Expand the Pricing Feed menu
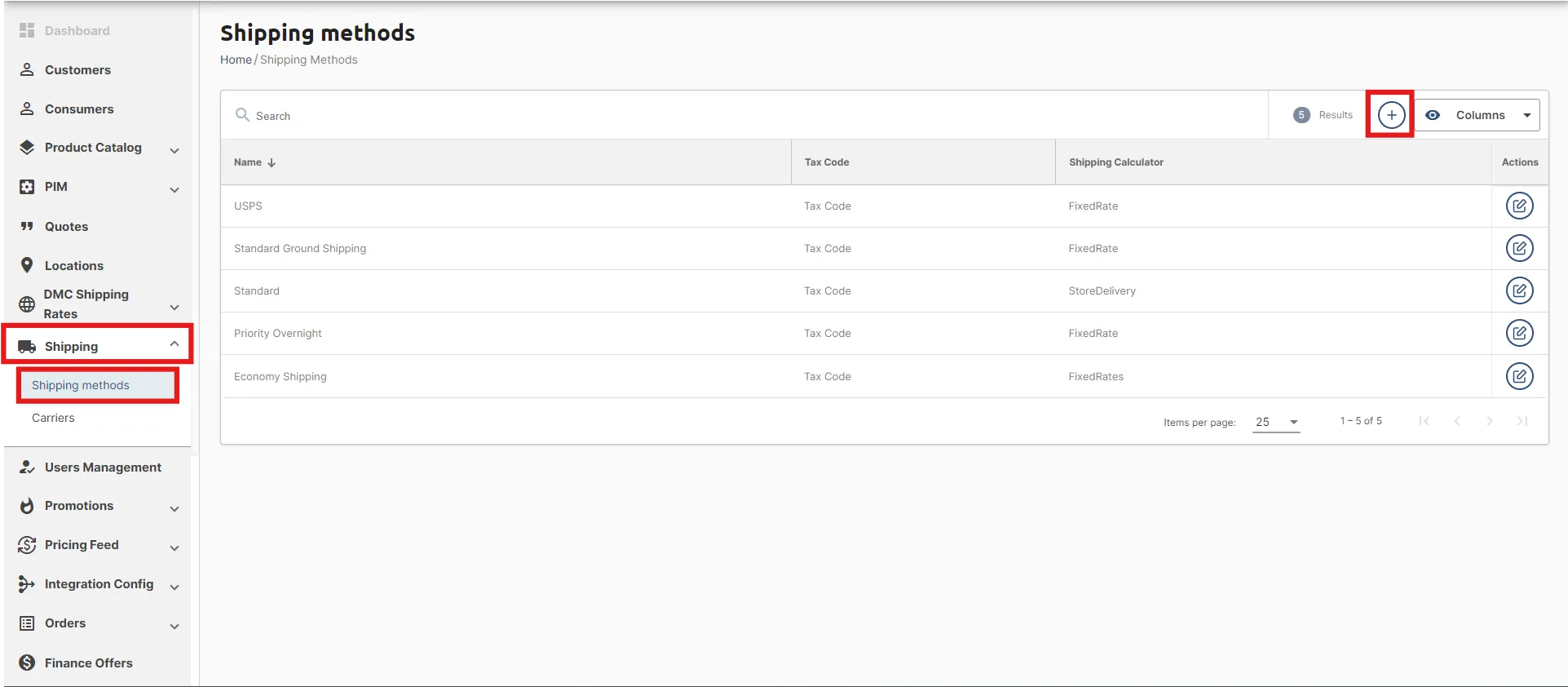This screenshot has height=687, width=1568. [x=174, y=548]
